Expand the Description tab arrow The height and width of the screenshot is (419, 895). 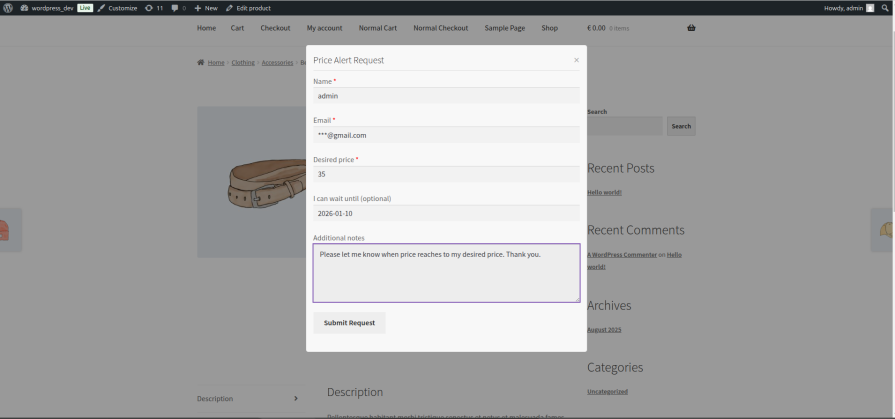[296, 398]
